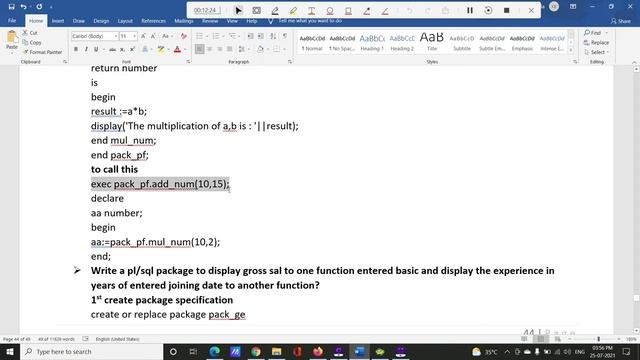Toggle Show/Hide paragraph marks
Image resolution: width=640 pixels, height=360 pixels.
pyautogui.click(x=285, y=36)
